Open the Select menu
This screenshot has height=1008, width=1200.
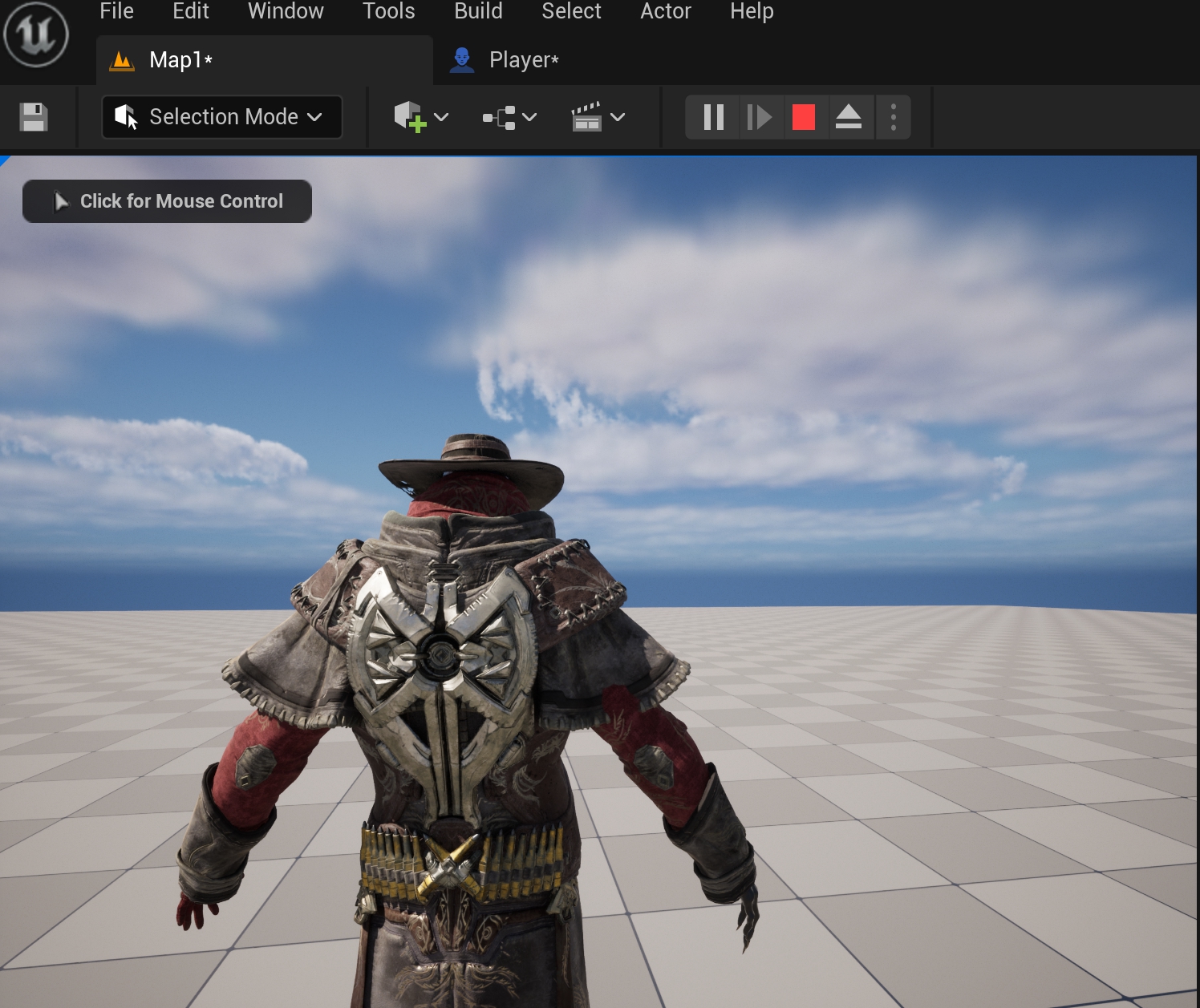571,11
